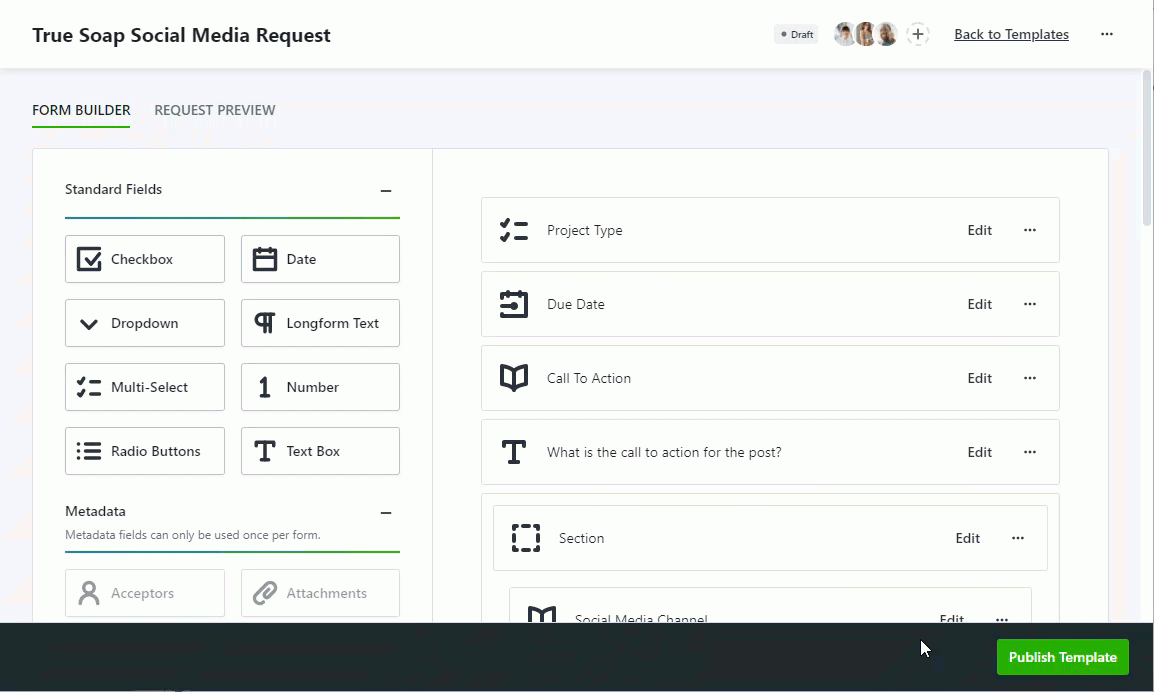Publish the template

click(x=1062, y=657)
